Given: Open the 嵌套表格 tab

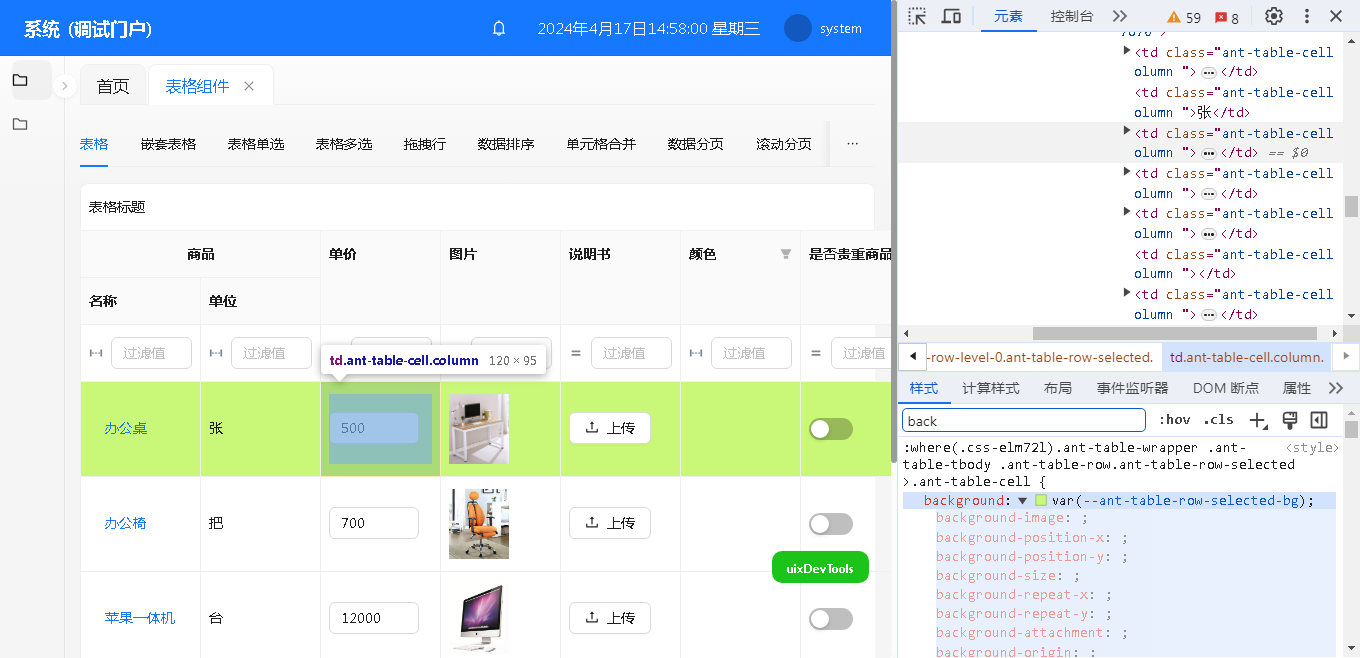Looking at the screenshot, I should [x=168, y=144].
